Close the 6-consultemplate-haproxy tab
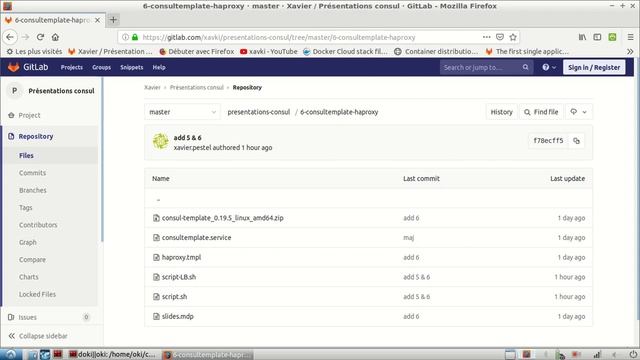Screen dimensions: 640x360 tap(98, 20)
